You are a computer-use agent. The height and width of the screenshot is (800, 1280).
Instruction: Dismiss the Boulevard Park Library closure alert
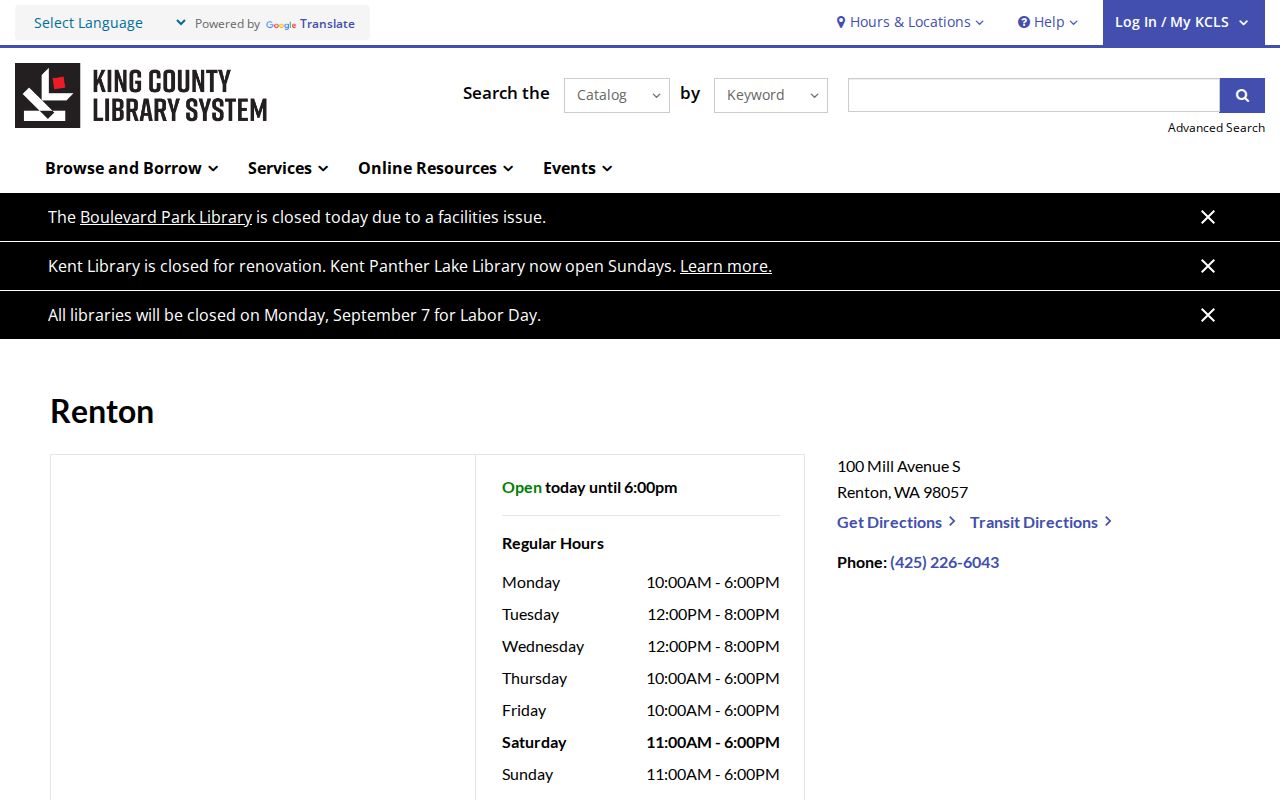tap(1208, 217)
